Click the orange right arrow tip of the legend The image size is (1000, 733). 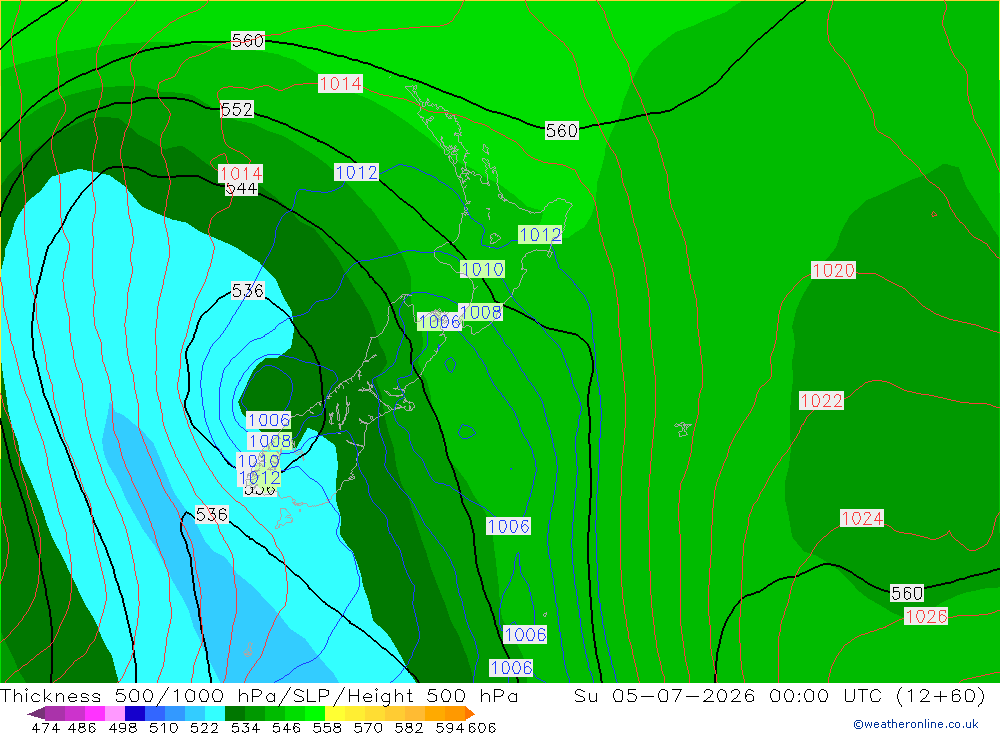pos(470,713)
